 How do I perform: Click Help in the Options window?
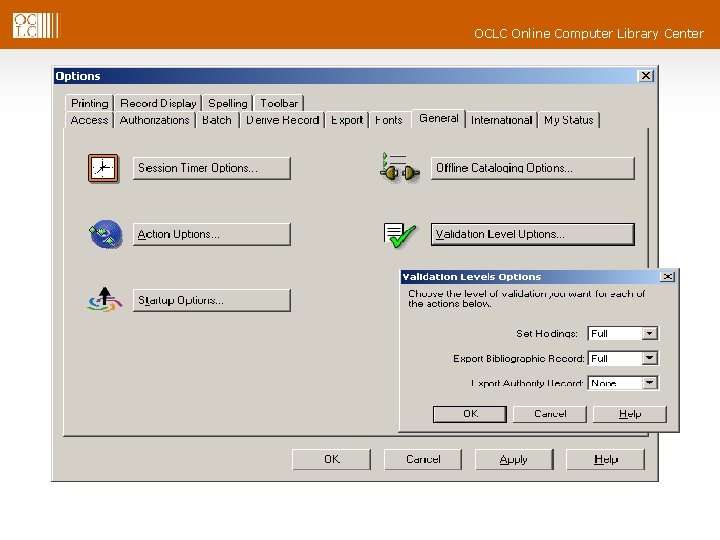(x=606, y=459)
